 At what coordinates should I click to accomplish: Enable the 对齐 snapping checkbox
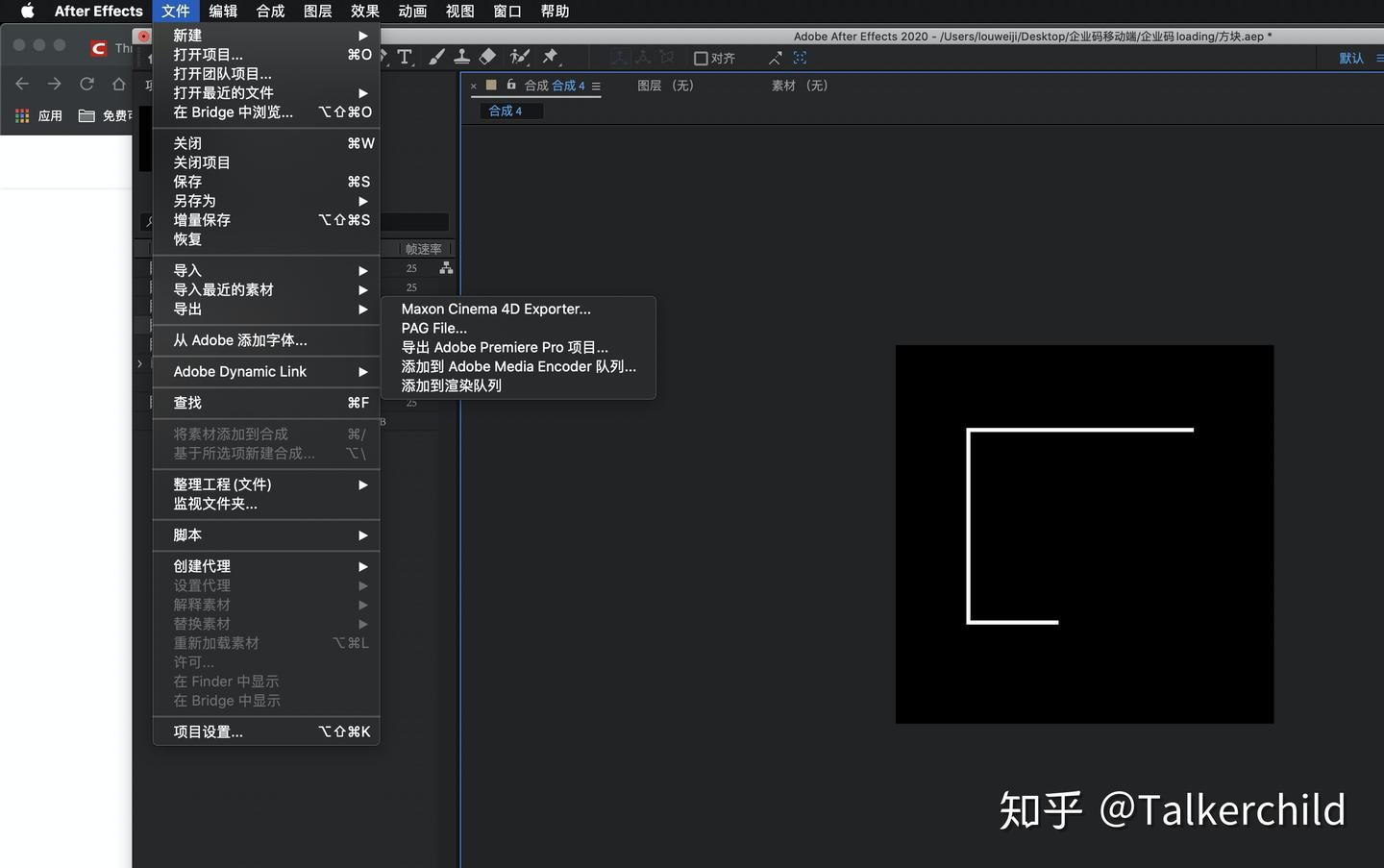[x=701, y=59]
